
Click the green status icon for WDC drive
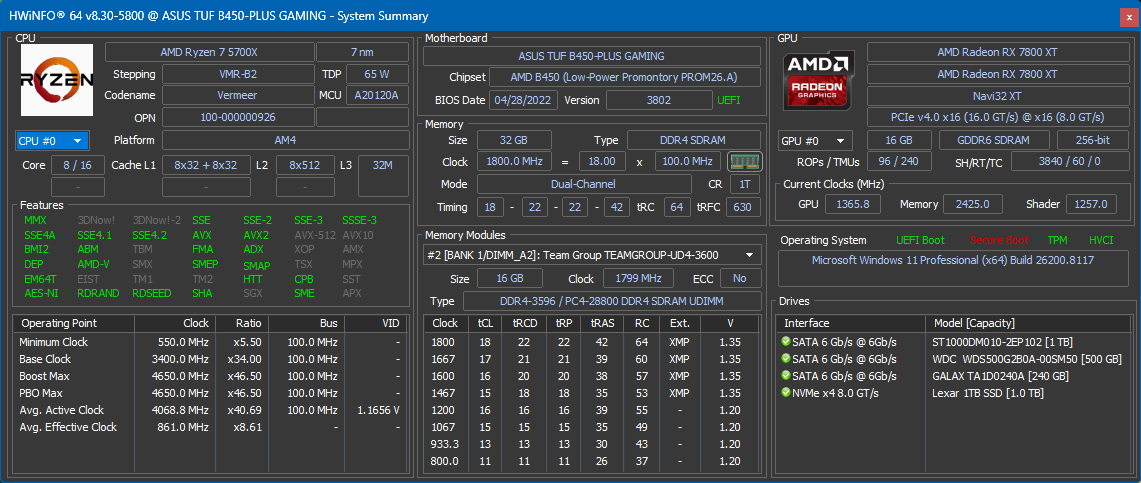click(x=786, y=358)
